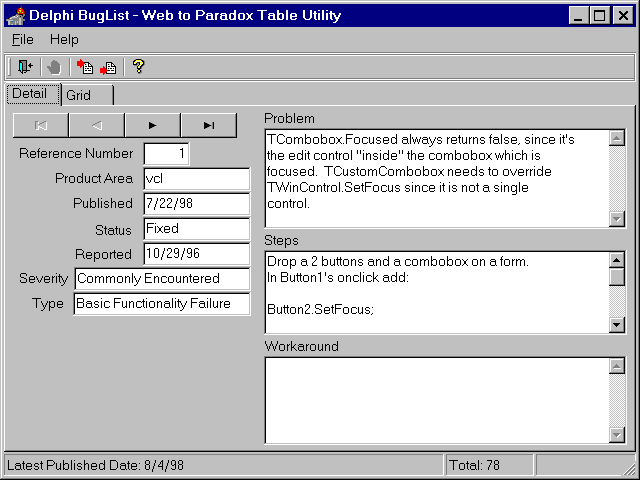Click the grayed-out stop hand icon
The height and width of the screenshot is (480, 640).
(x=54, y=67)
